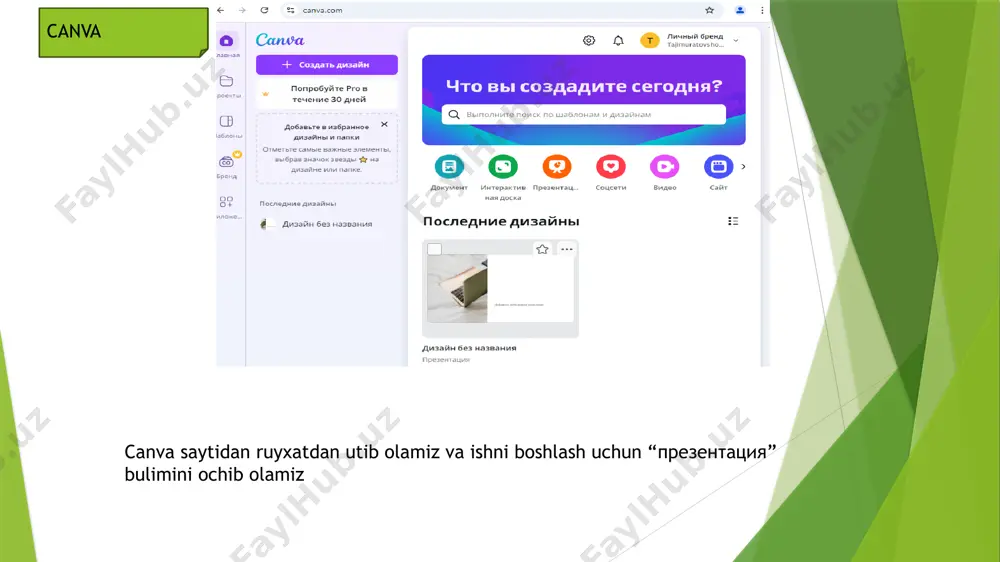Click the canva.com address bar
The height and width of the screenshot is (562, 1000).
pyautogui.click(x=501, y=10)
